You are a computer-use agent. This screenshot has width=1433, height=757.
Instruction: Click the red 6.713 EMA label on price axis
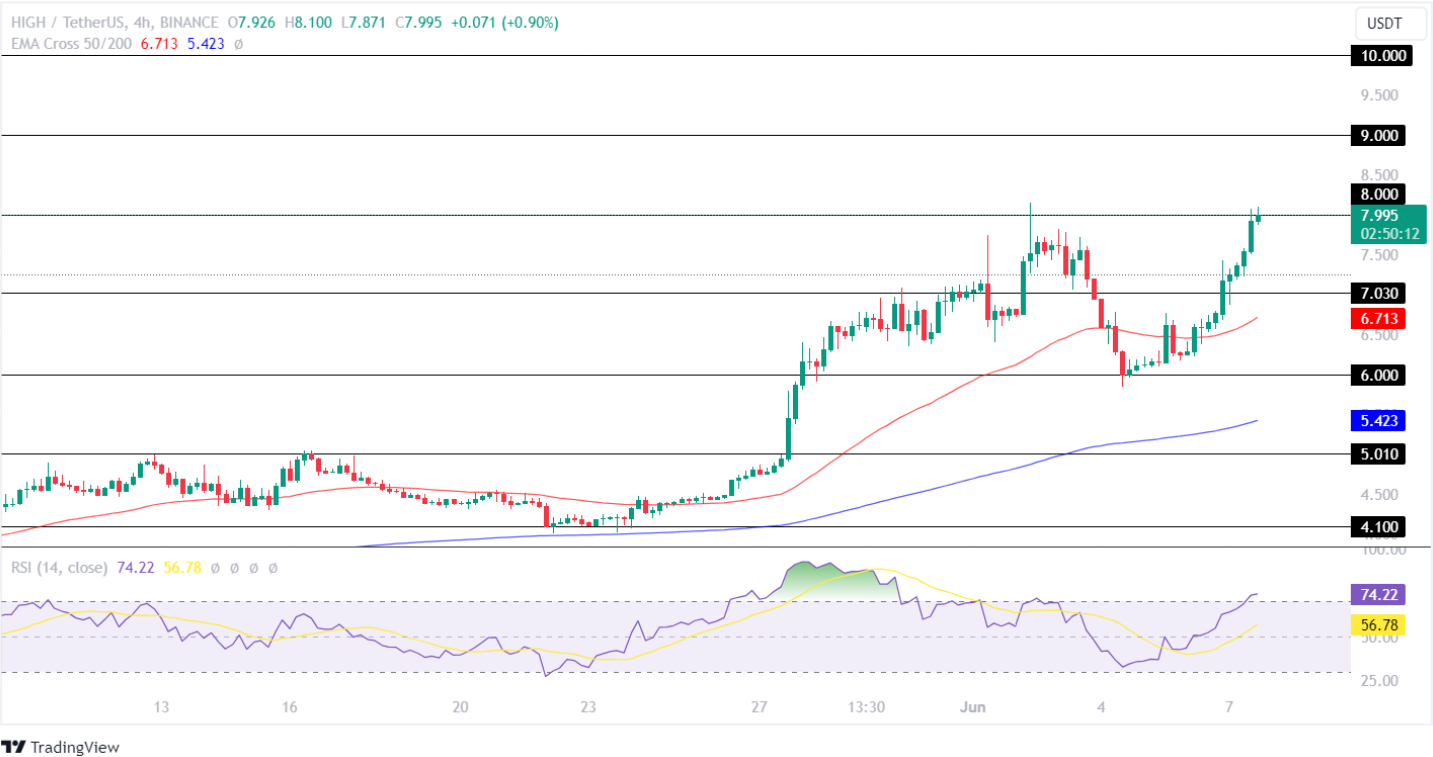pos(1380,318)
